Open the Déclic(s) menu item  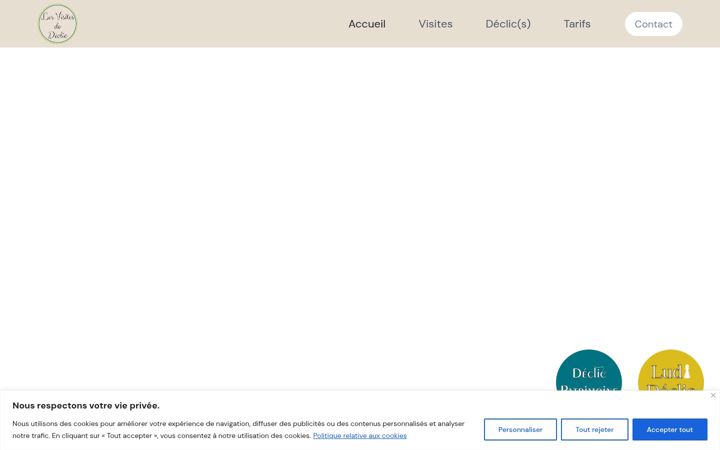tap(508, 24)
